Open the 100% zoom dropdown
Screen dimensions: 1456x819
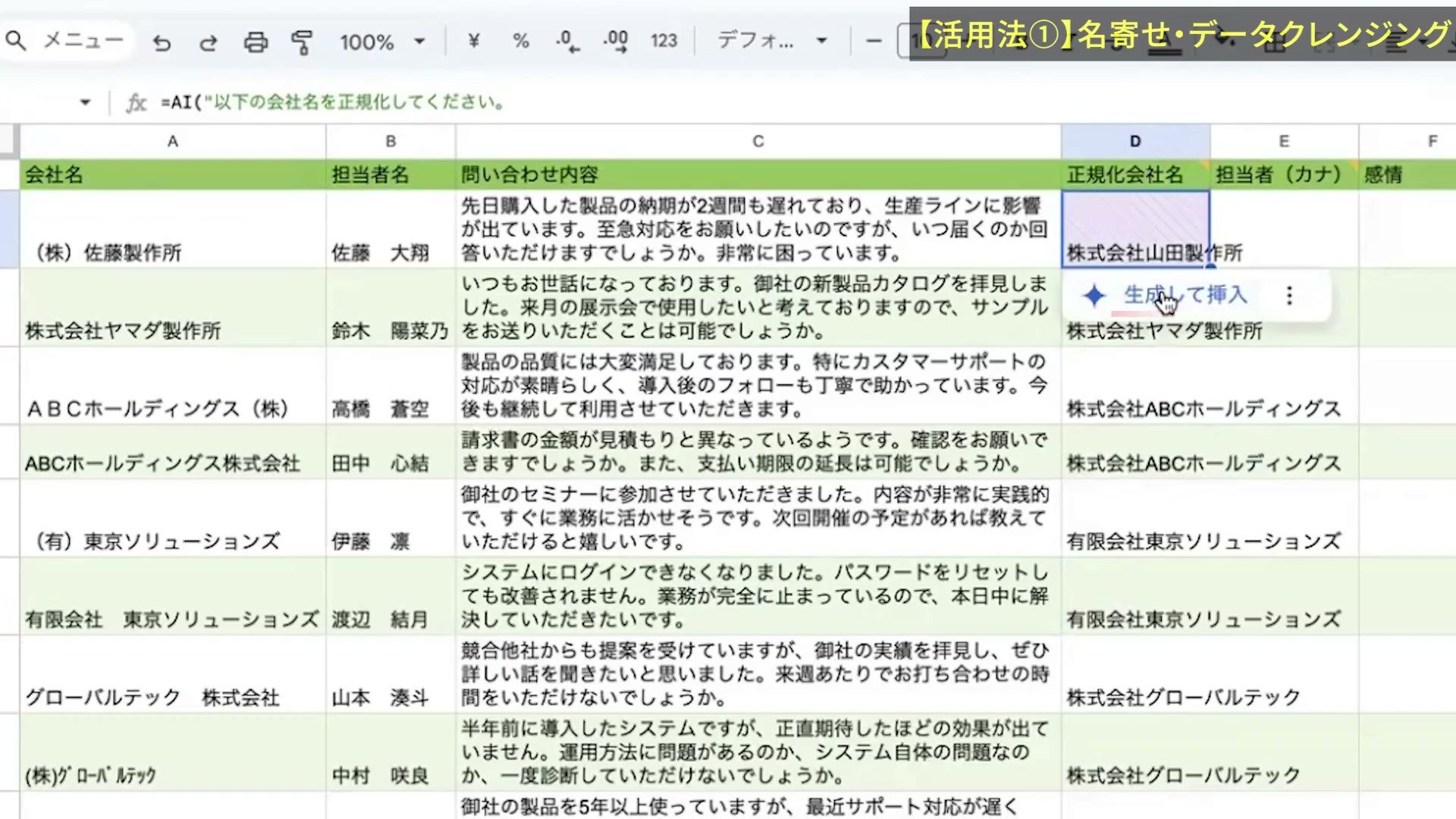tap(382, 42)
